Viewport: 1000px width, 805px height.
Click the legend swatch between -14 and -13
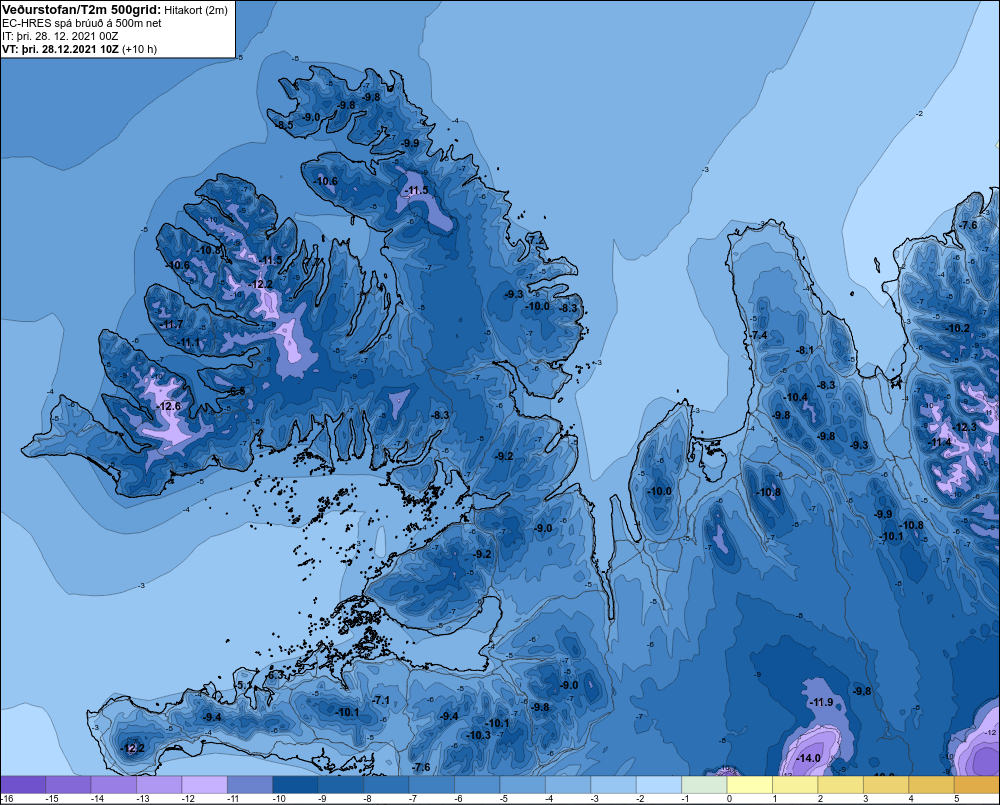pyautogui.click(x=114, y=784)
